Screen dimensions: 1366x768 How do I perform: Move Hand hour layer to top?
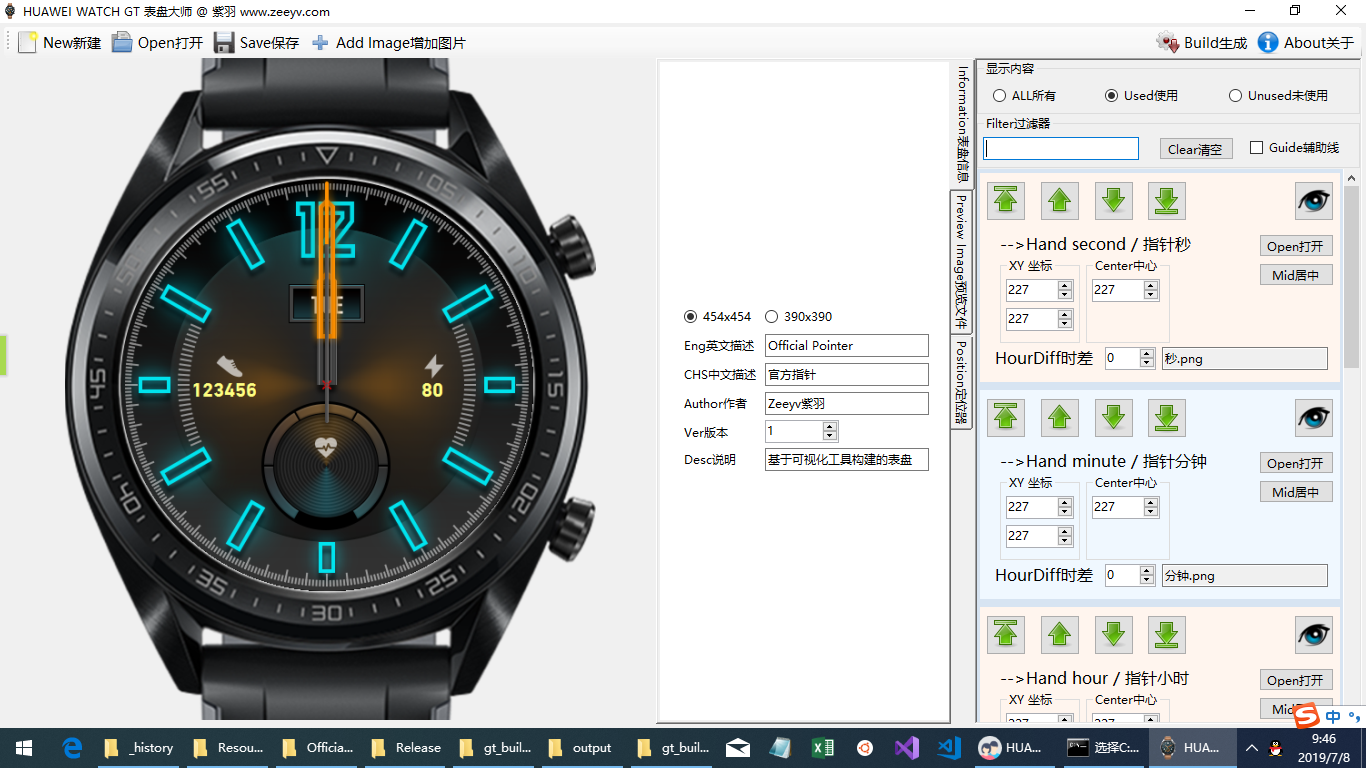click(1006, 635)
